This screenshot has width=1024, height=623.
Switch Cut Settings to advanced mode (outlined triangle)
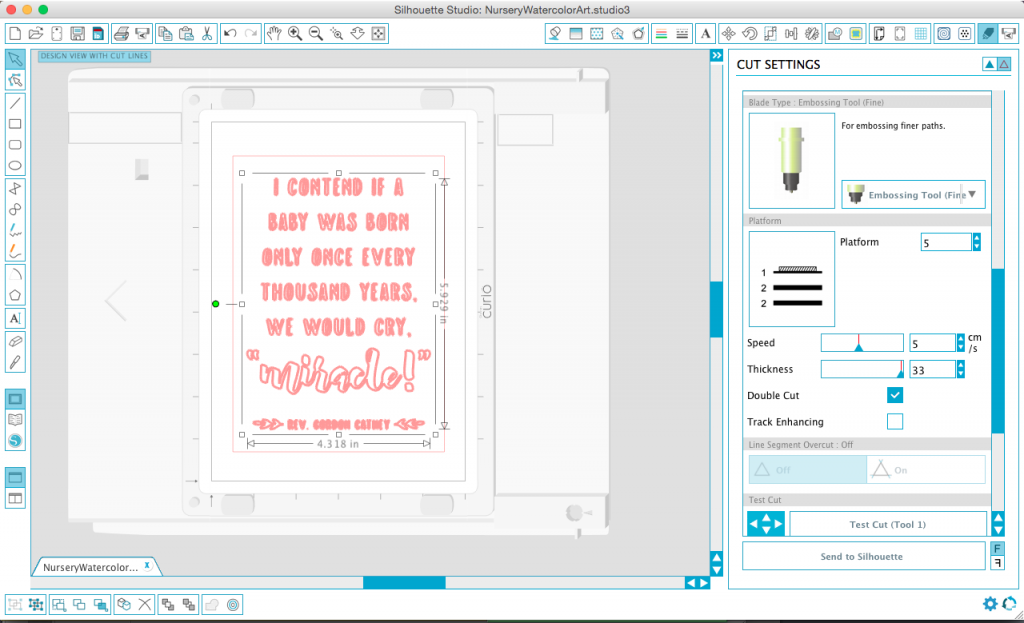[x=1004, y=64]
